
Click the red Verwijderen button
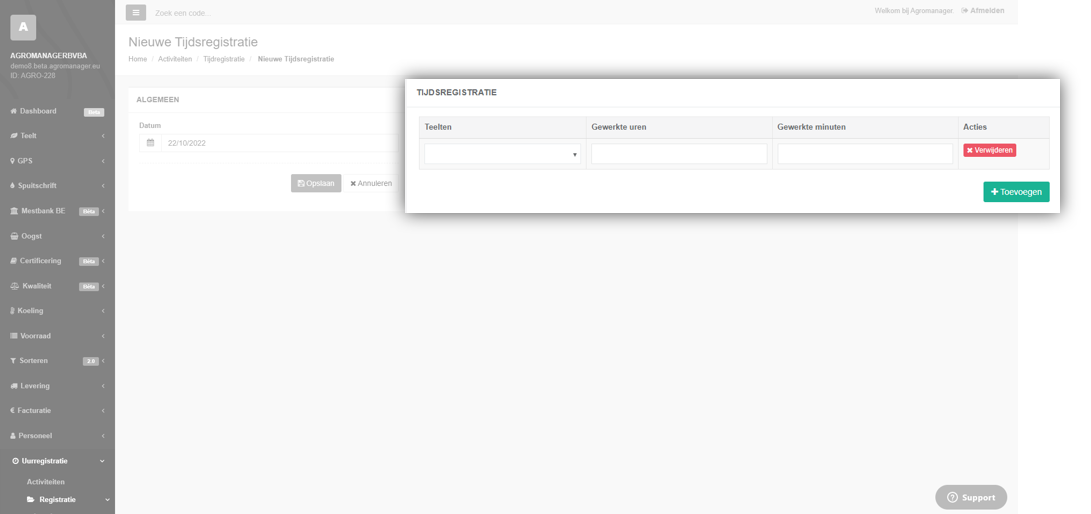989,150
